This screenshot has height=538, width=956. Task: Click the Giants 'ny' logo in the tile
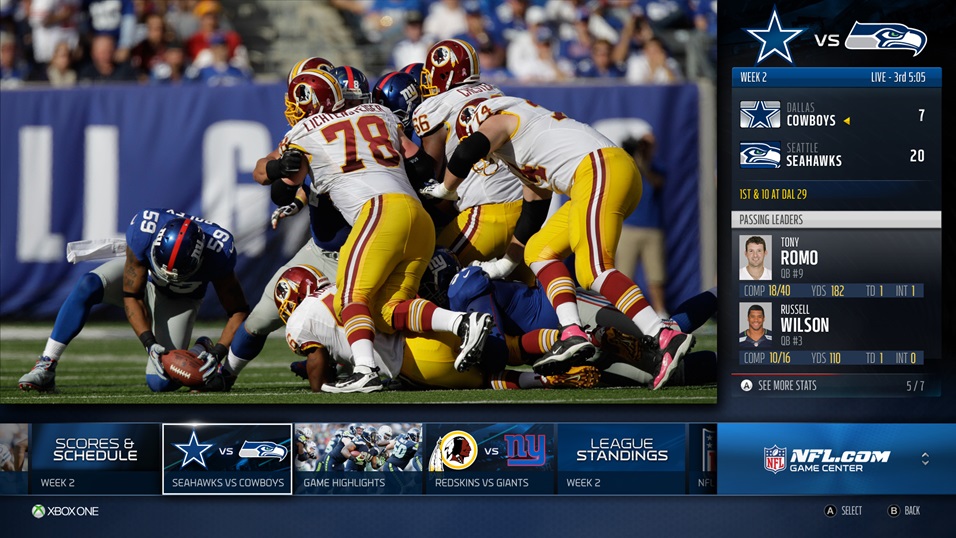tap(525, 450)
